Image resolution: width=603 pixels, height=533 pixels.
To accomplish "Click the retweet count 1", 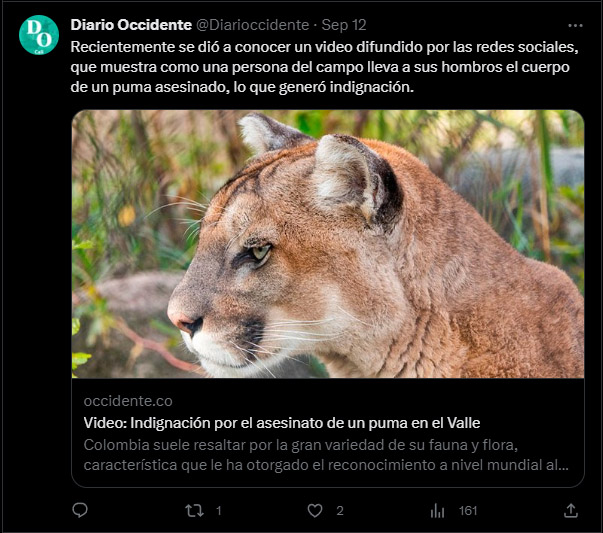I will click(x=218, y=511).
